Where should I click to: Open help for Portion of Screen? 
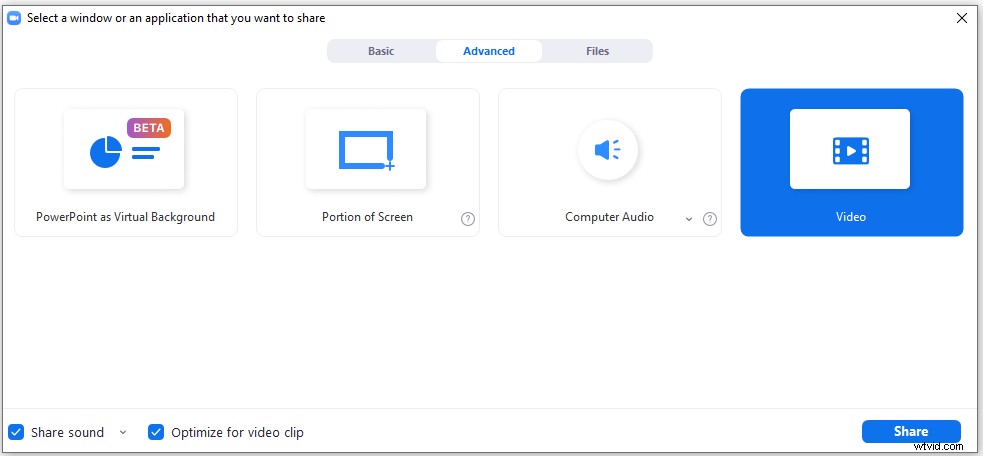468,219
